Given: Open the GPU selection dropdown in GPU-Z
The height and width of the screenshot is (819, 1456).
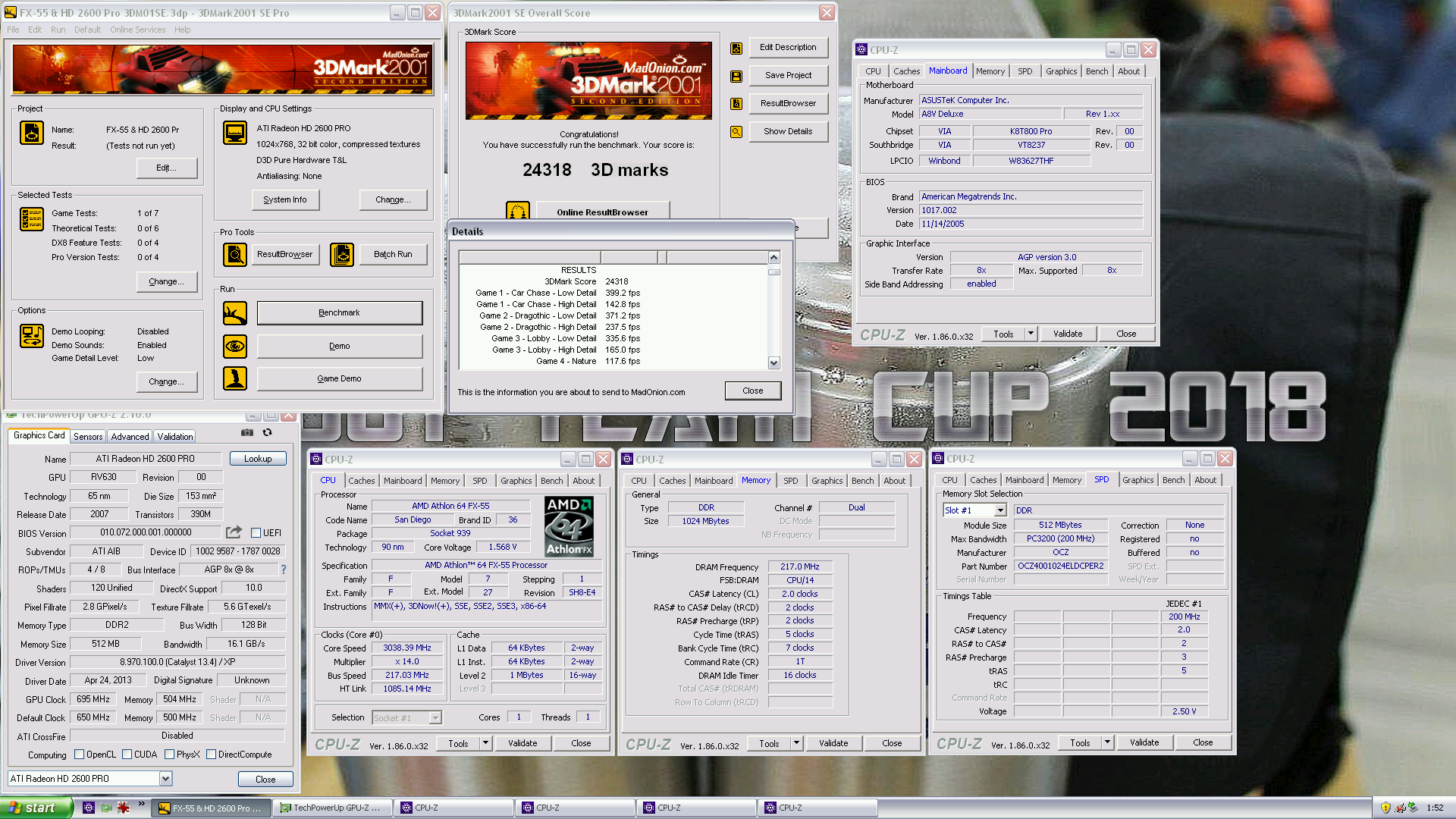Looking at the screenshot, I should 165,779.
